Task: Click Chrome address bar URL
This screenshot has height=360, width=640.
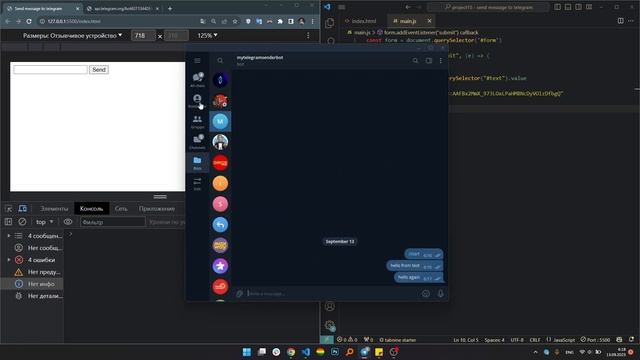Action: pos(74,21)
